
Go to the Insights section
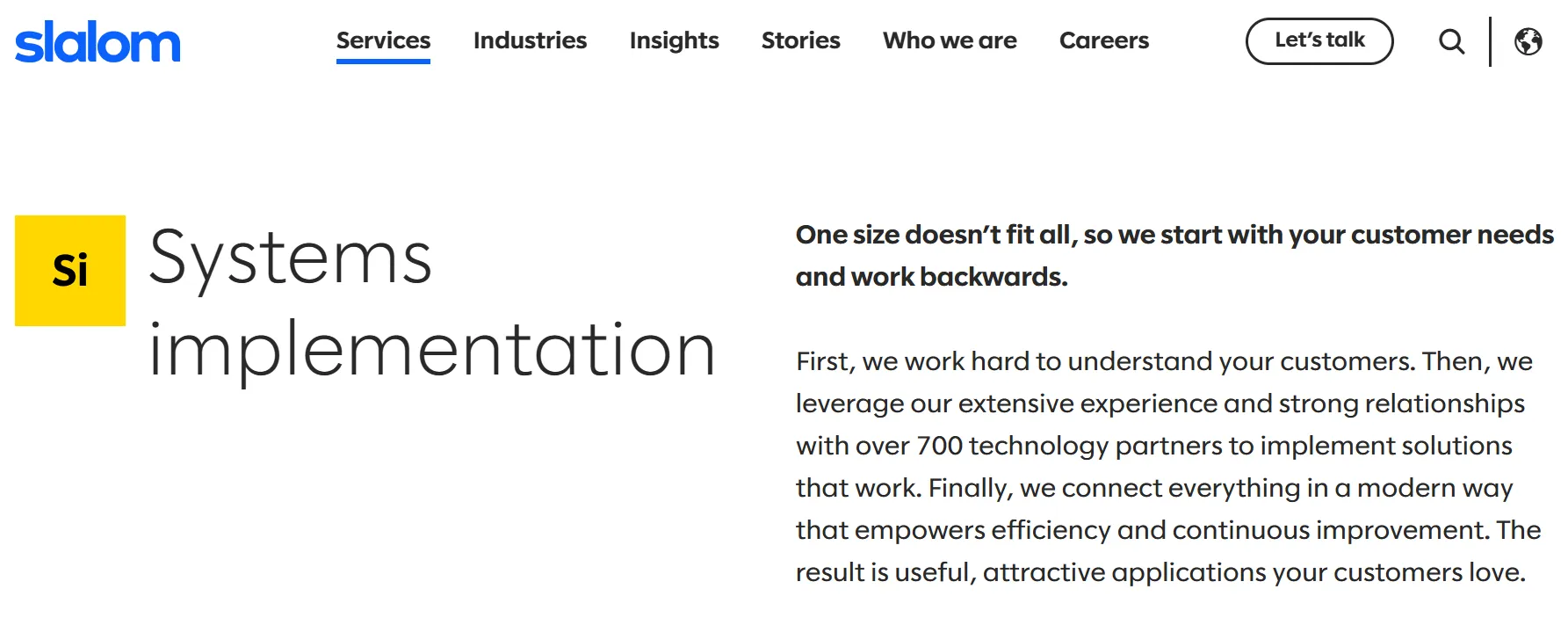[x=674, y=40]
